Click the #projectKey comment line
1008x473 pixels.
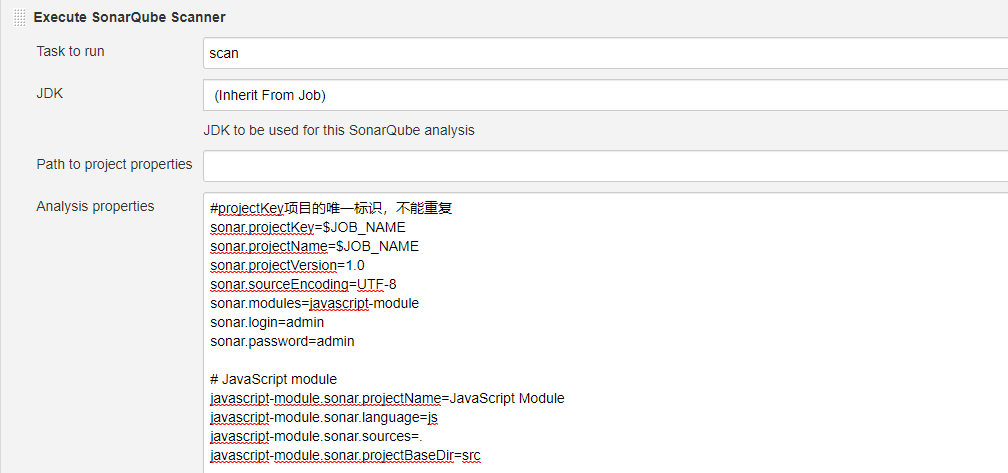331,209
